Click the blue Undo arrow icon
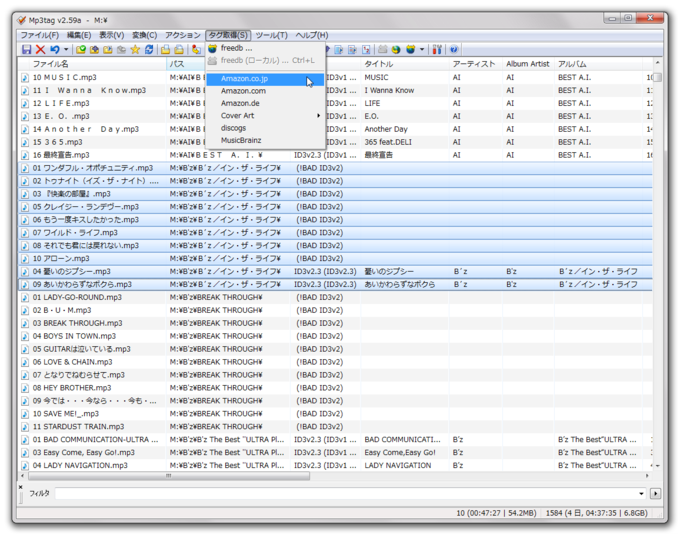Image resolution: width=680 pixels, height=535 pixels. (55, 49)
